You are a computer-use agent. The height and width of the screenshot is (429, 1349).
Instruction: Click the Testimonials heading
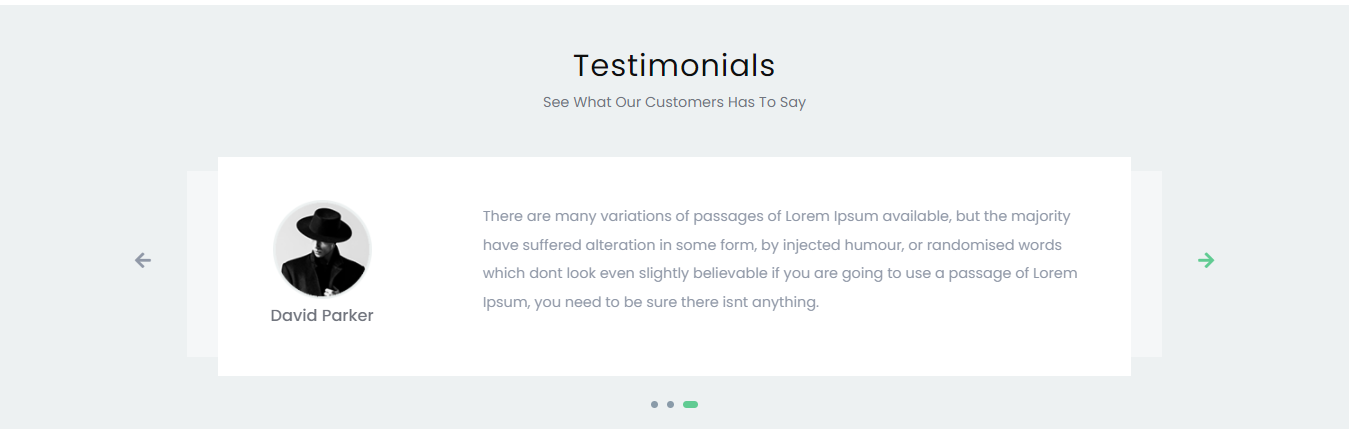click(674, 65)
